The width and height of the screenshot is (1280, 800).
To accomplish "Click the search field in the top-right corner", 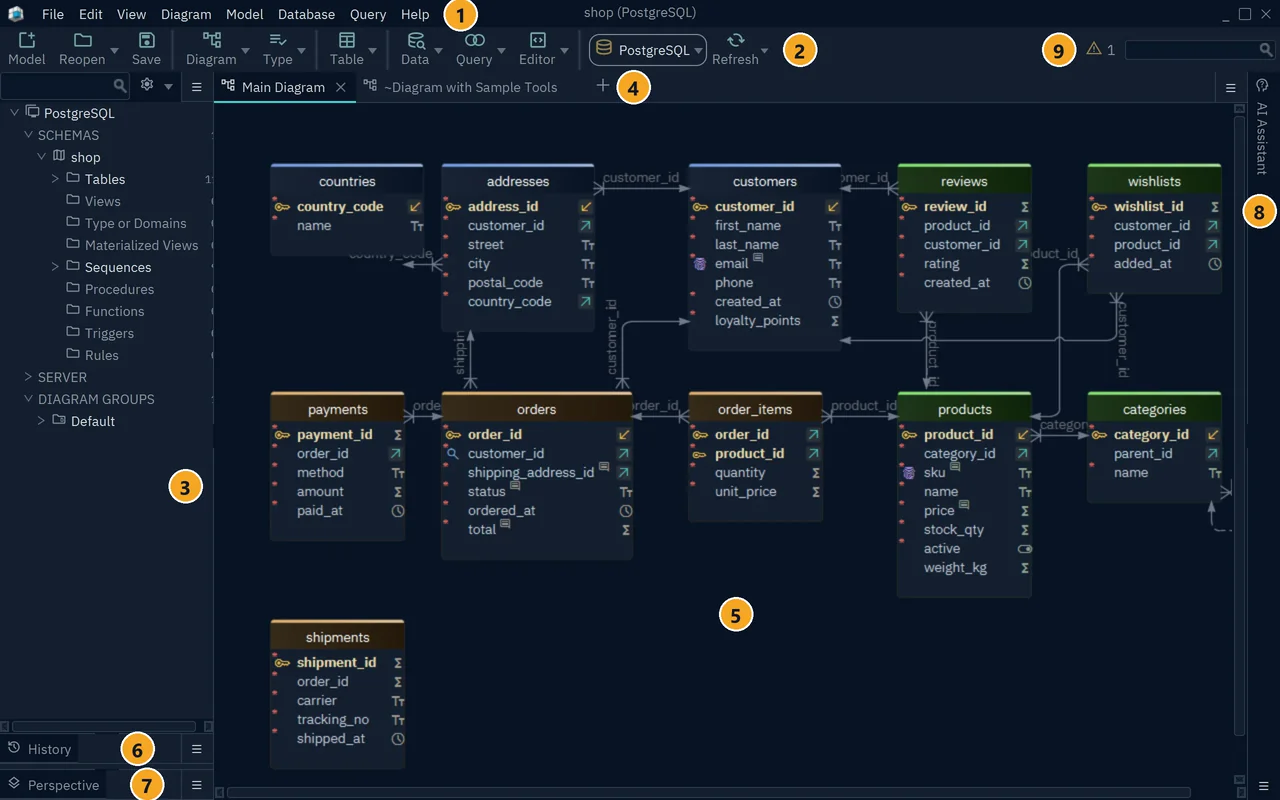I will pos(1200,49).
